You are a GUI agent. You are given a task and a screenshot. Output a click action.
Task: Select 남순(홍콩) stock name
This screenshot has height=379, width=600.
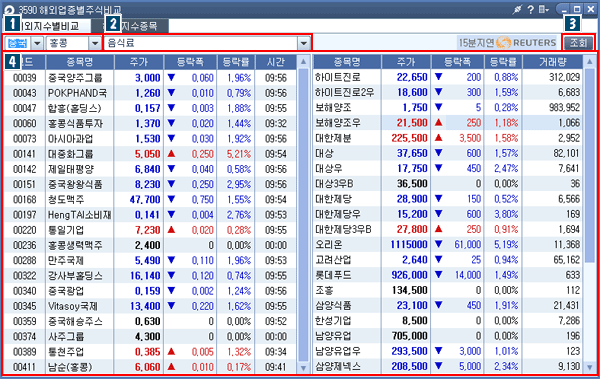point(70,367)
